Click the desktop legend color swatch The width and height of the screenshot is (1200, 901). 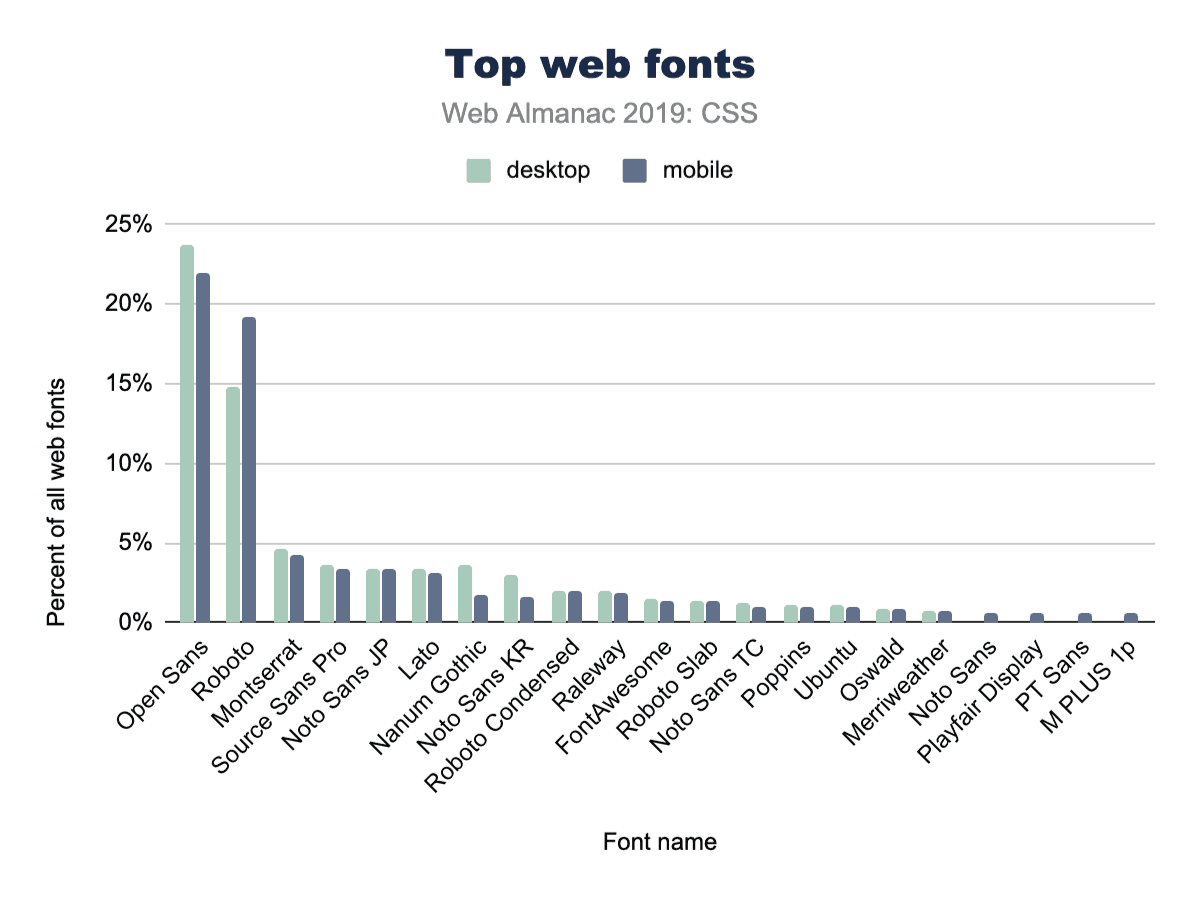[x=478, y=171]
